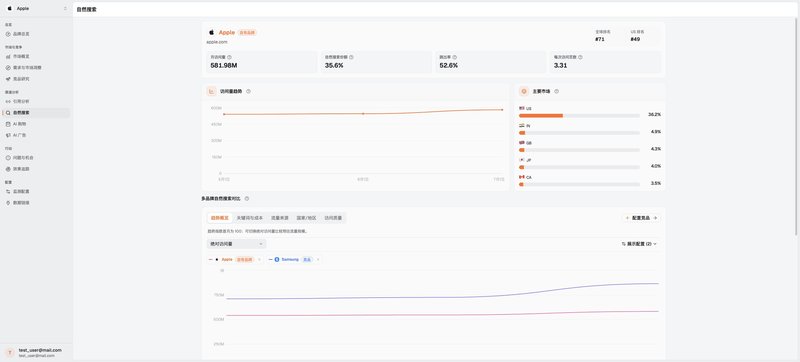Click the Apple logo in brand card
This screenshot has height=362, width=800.
point(211,32)
